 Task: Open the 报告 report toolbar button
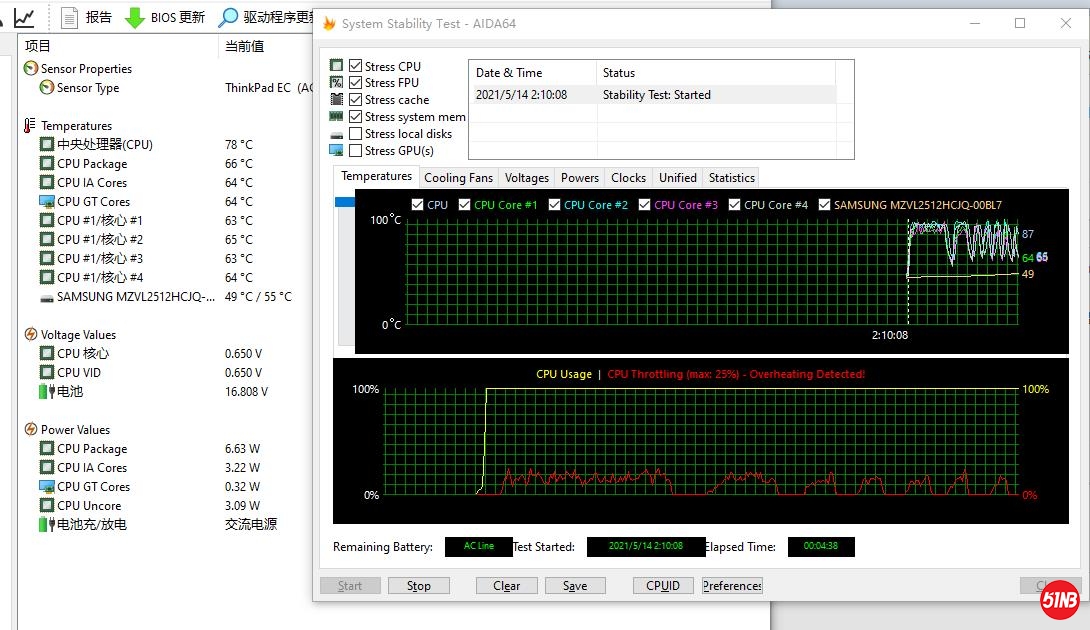pos(86,17)
